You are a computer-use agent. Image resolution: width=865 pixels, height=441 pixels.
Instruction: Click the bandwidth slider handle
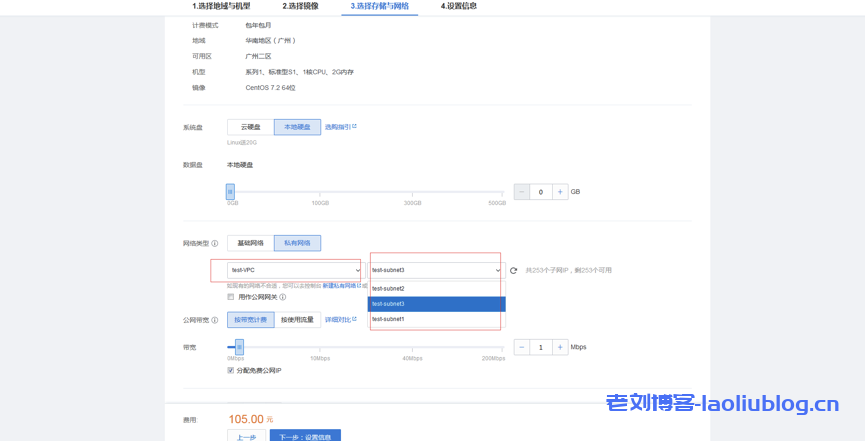coord(239,346)
